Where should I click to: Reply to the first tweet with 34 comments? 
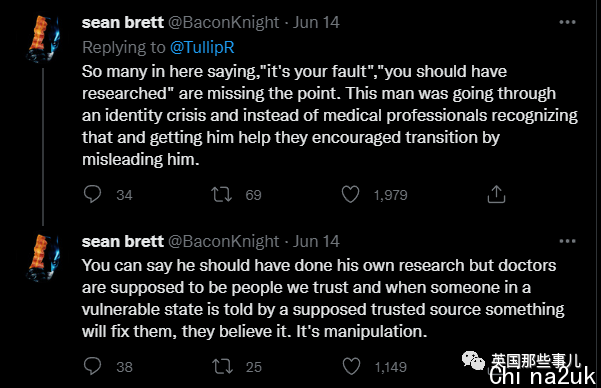(x=92, y=194)
